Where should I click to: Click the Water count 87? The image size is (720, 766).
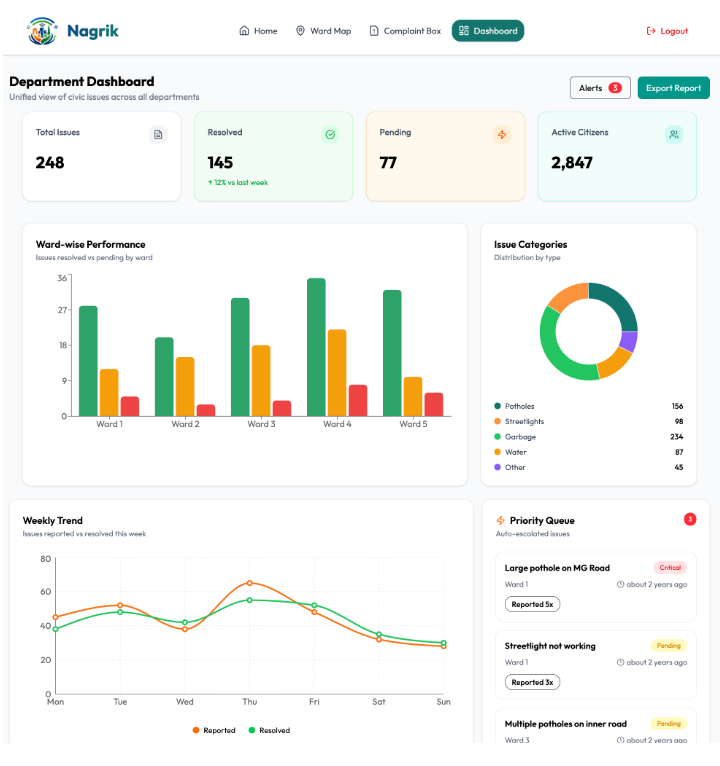[679, 452]
